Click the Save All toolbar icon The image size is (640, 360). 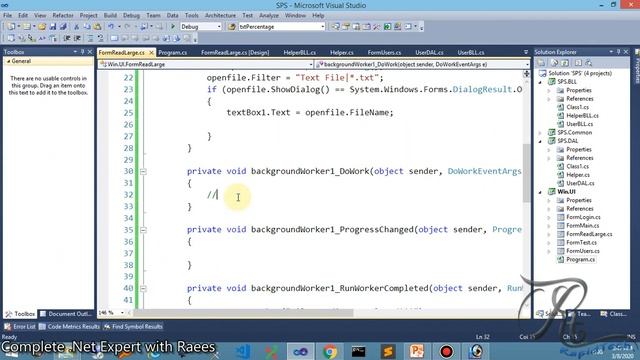pos(63,27)
